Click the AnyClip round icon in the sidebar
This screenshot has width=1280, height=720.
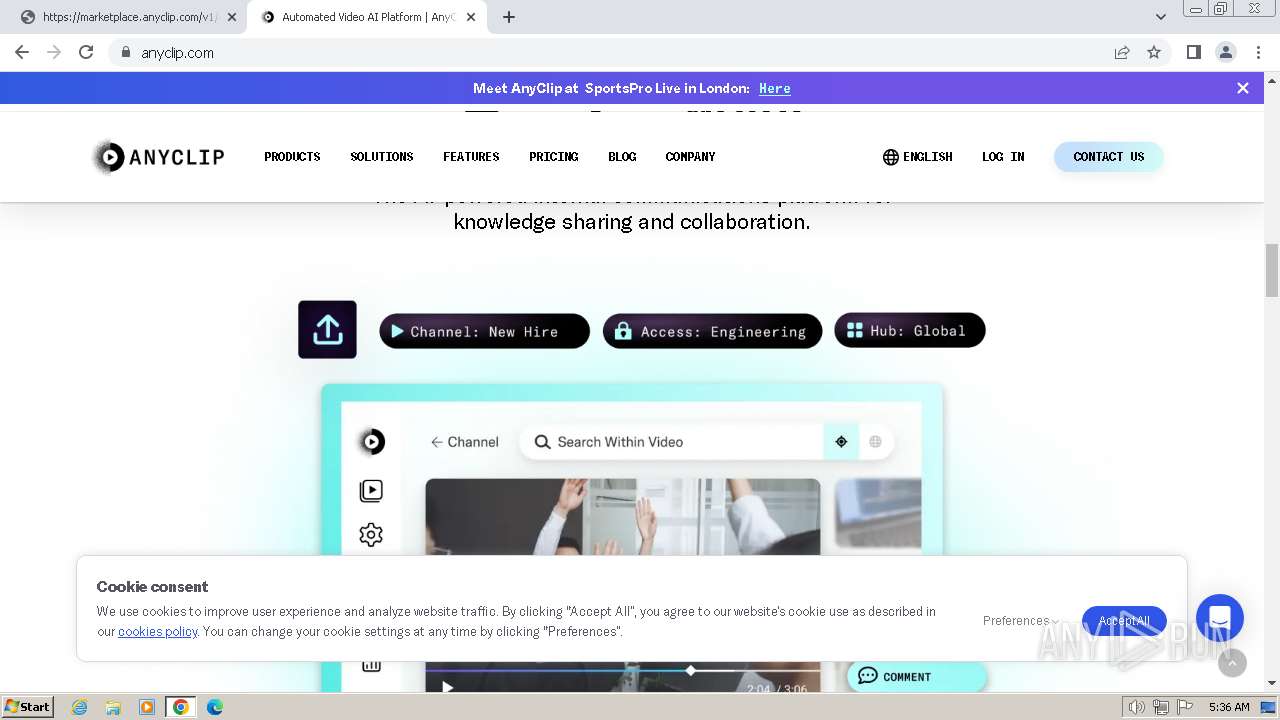[x=371, y=441]
